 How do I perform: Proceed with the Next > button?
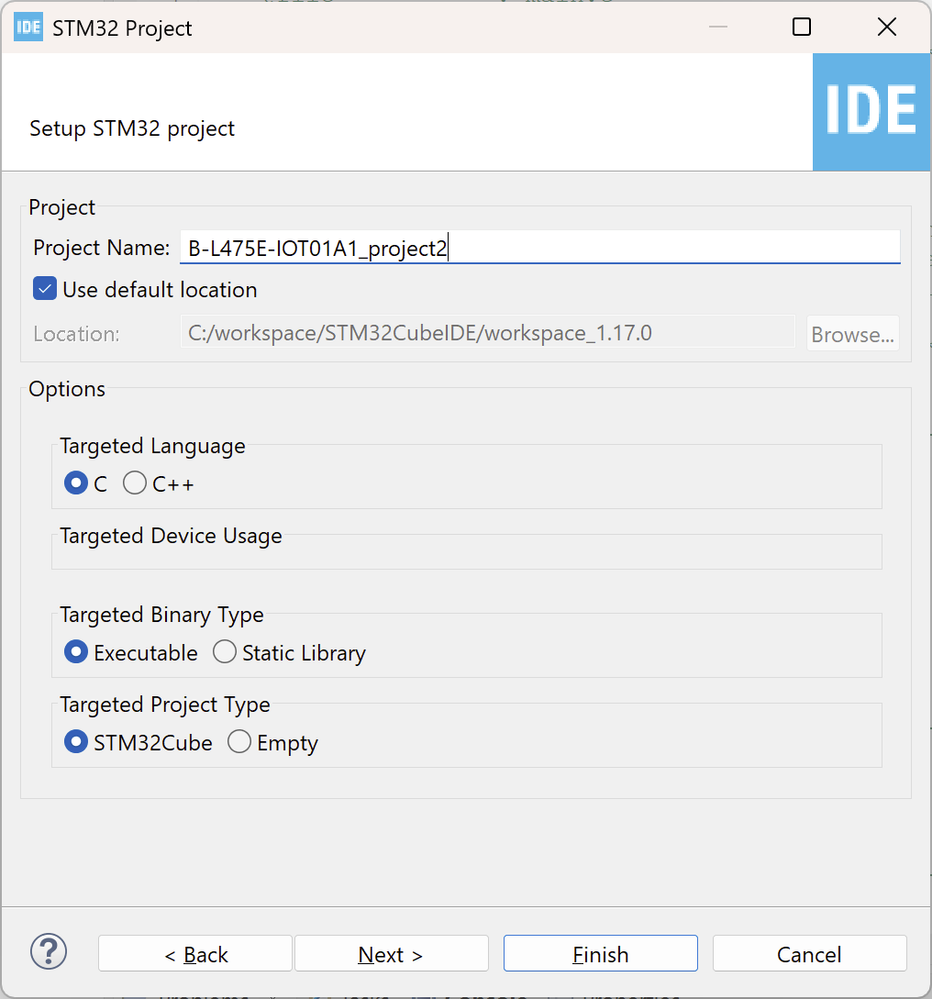pos(391,954)
